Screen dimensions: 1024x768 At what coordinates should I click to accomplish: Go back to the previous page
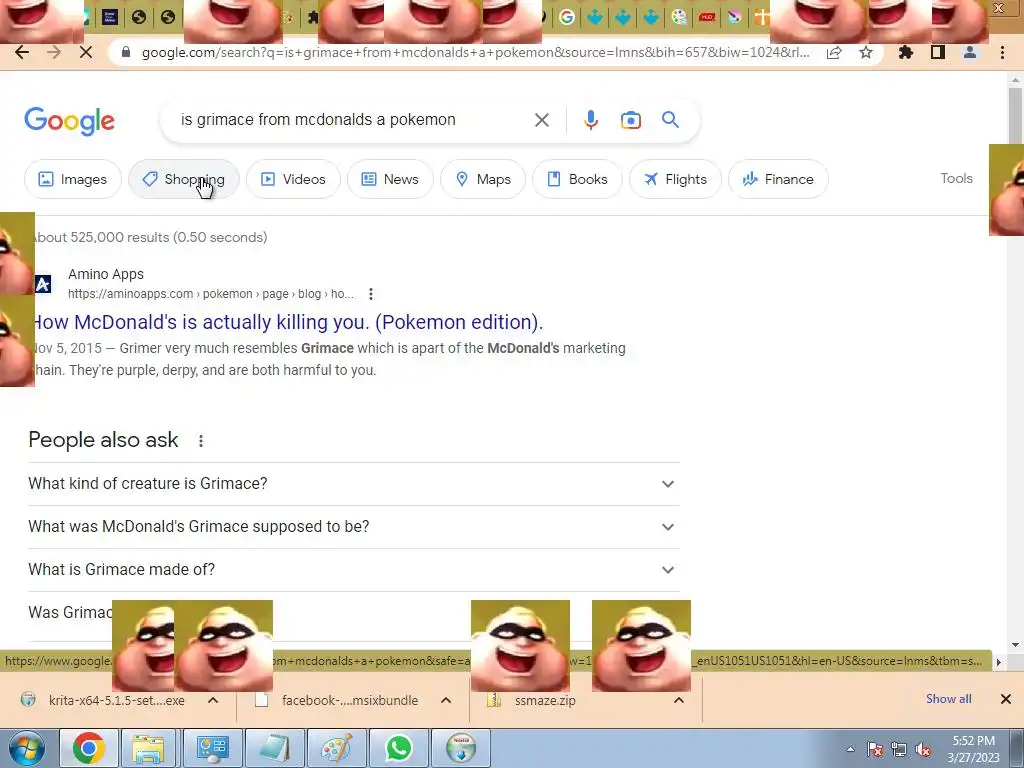22,53
